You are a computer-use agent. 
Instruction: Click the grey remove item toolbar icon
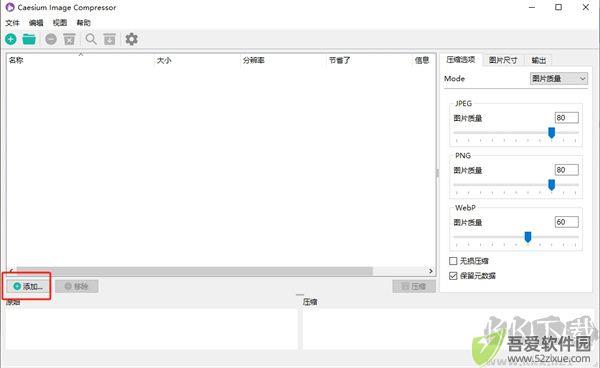pos(51,39)
